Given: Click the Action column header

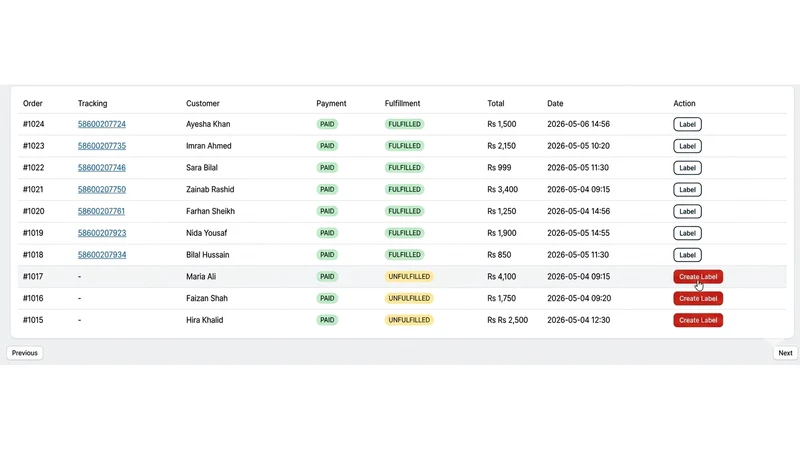Looking at the screenshot, I should pyautogui.click(x=684, y=104).
